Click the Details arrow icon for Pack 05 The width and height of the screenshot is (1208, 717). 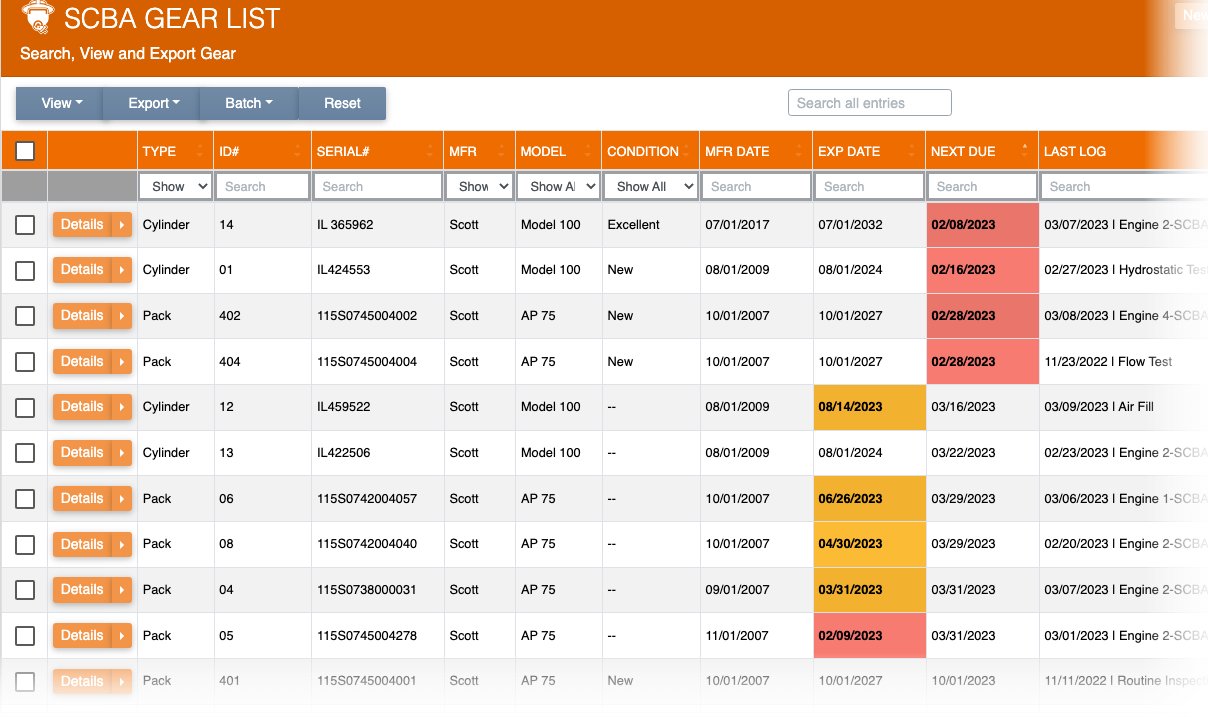[x=122, y=636]
